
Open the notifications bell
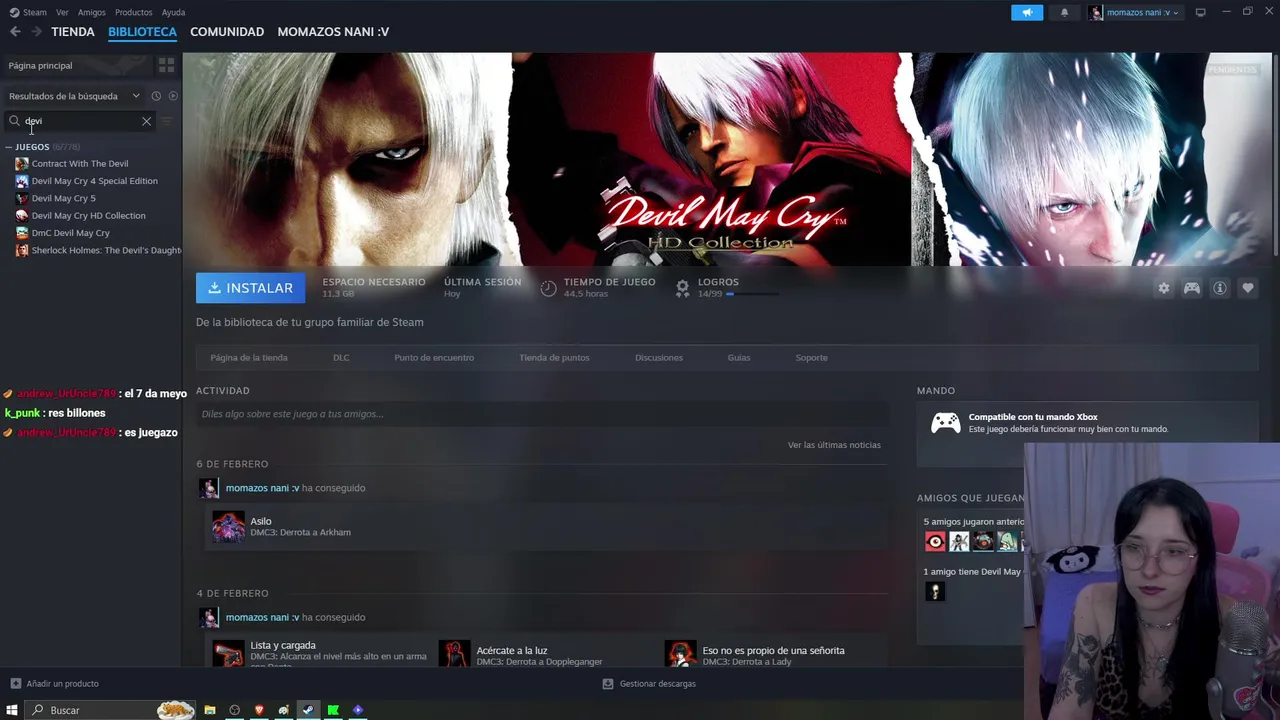pyautogui.click(x=1064, y=12)
